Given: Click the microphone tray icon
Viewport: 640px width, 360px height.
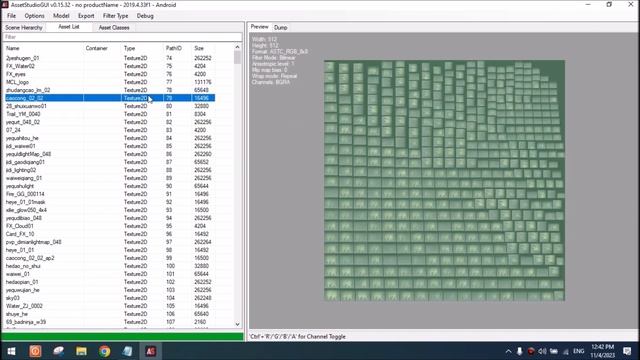Looking at the screenshot, I should [x=519, y=351].
